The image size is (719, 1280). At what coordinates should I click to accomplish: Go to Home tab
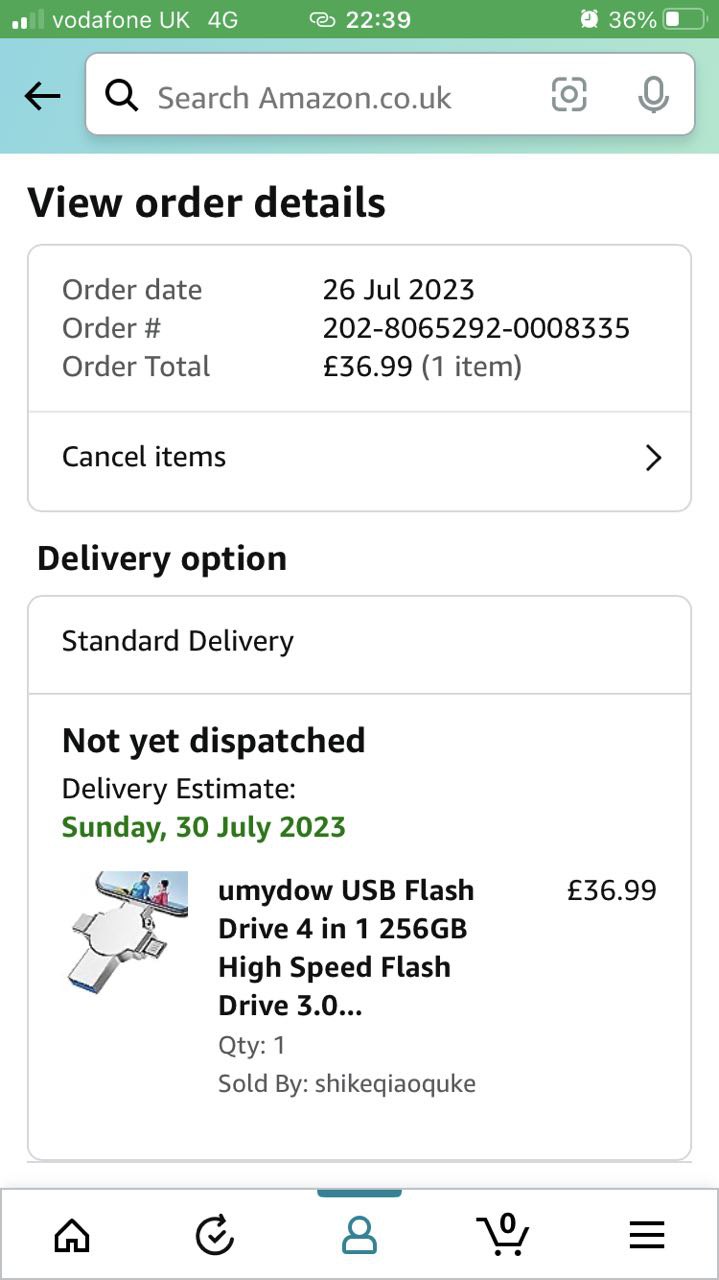click(72, 1237)
